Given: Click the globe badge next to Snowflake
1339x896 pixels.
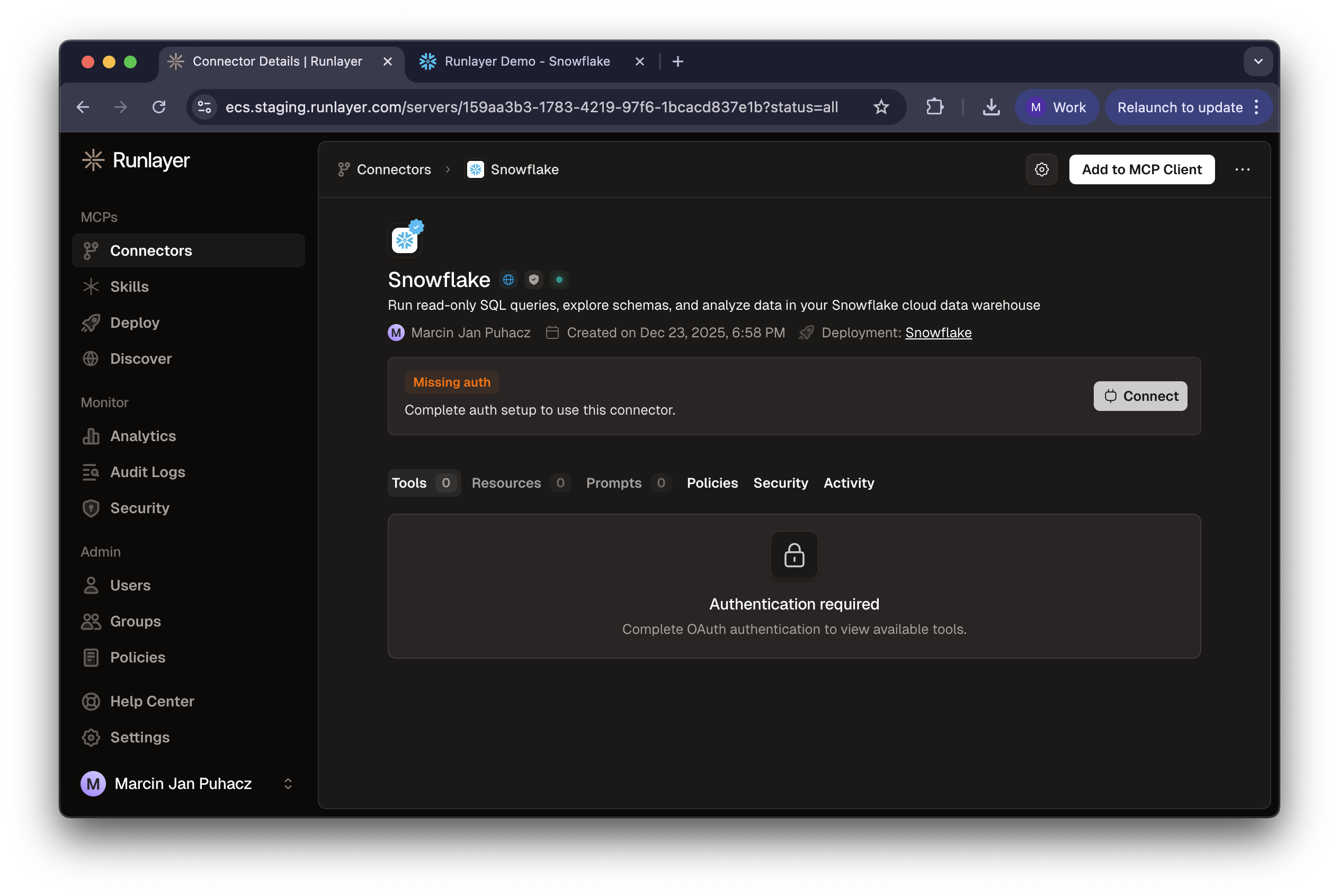Looking at the screenshot, I should tap(507, 280).
